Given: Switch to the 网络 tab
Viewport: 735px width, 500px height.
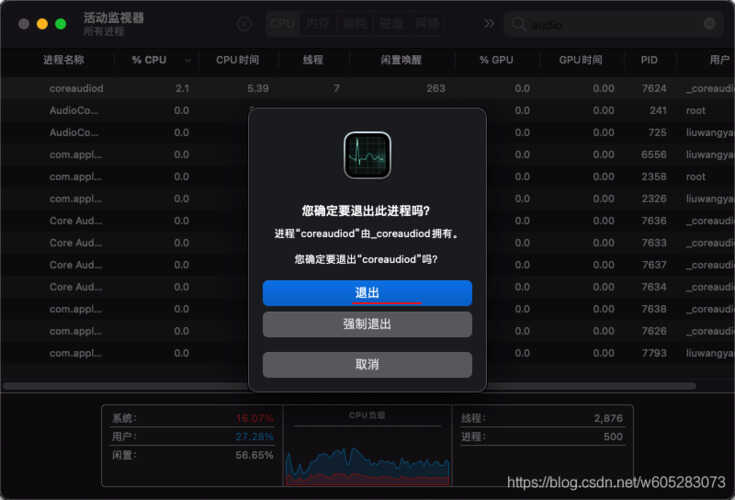Looking at the screenshot, I should pos(427,23).
